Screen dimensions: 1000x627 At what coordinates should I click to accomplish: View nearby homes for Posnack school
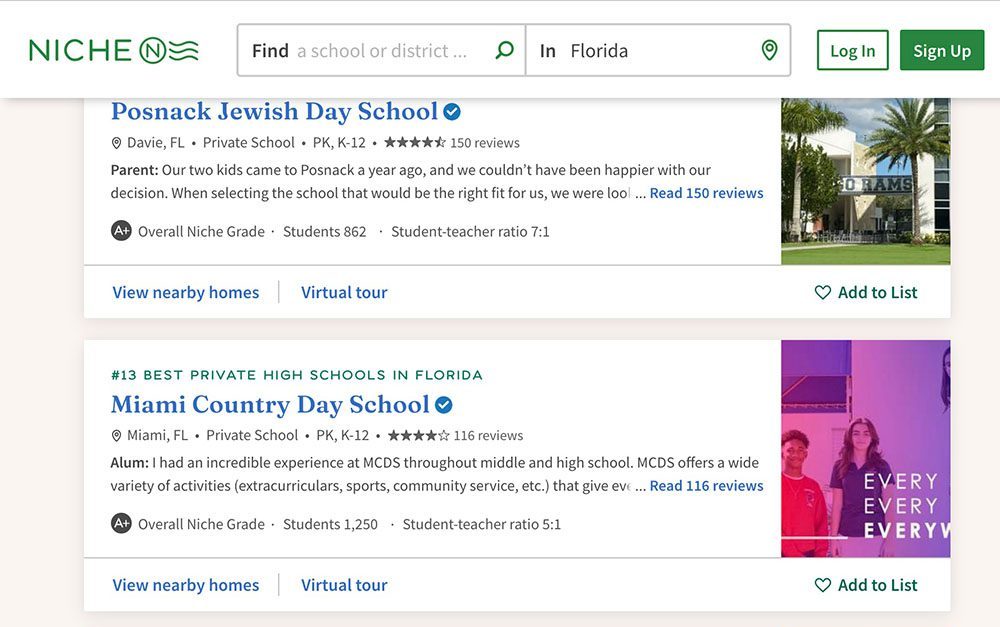pos(185,292)
